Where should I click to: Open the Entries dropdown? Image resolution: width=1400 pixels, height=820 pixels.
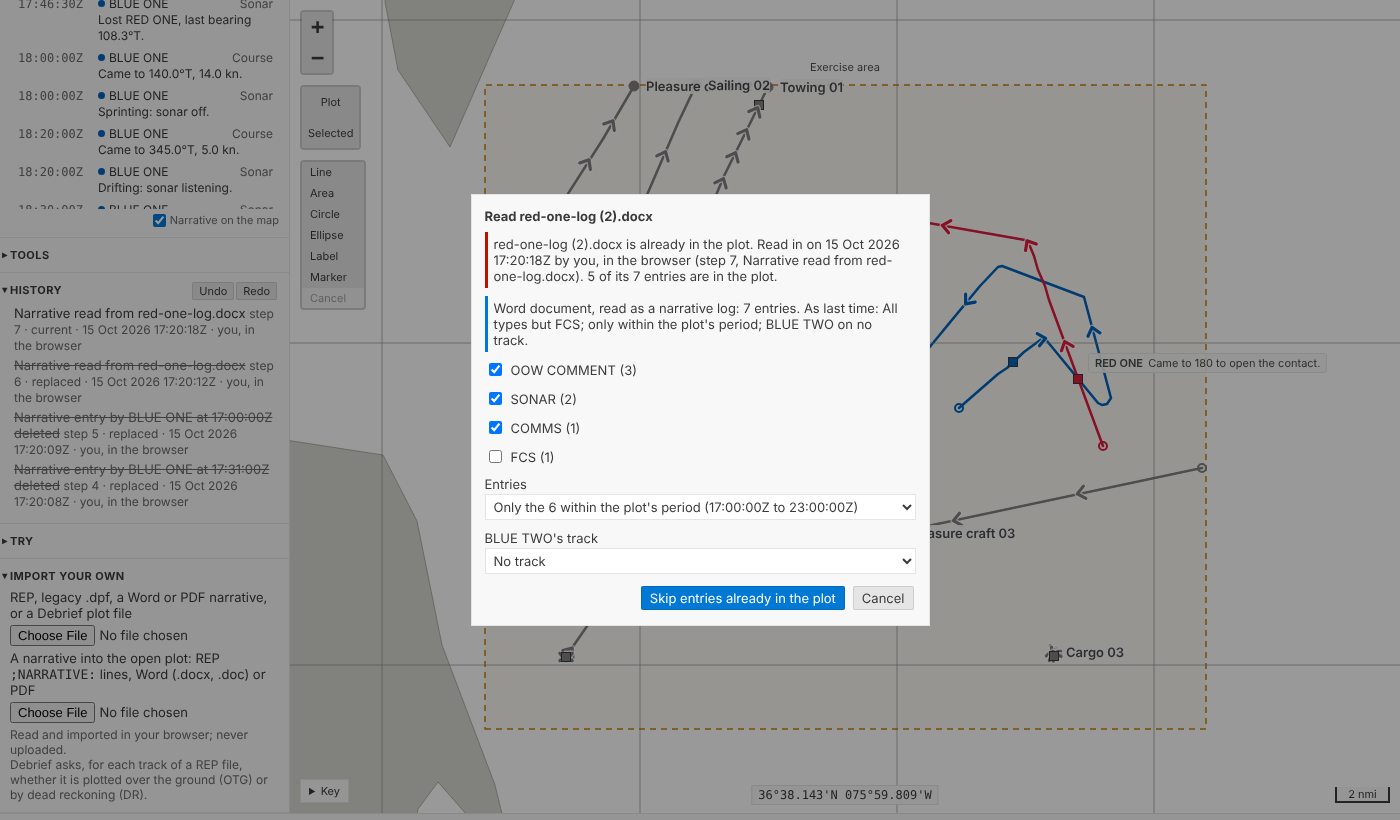pyautogui.click(x=700, y=507)
